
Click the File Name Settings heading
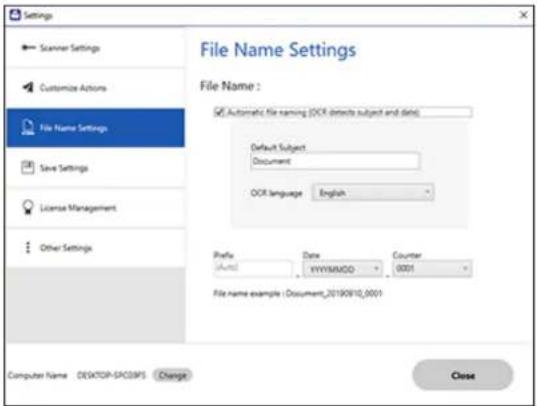point(278,50)
